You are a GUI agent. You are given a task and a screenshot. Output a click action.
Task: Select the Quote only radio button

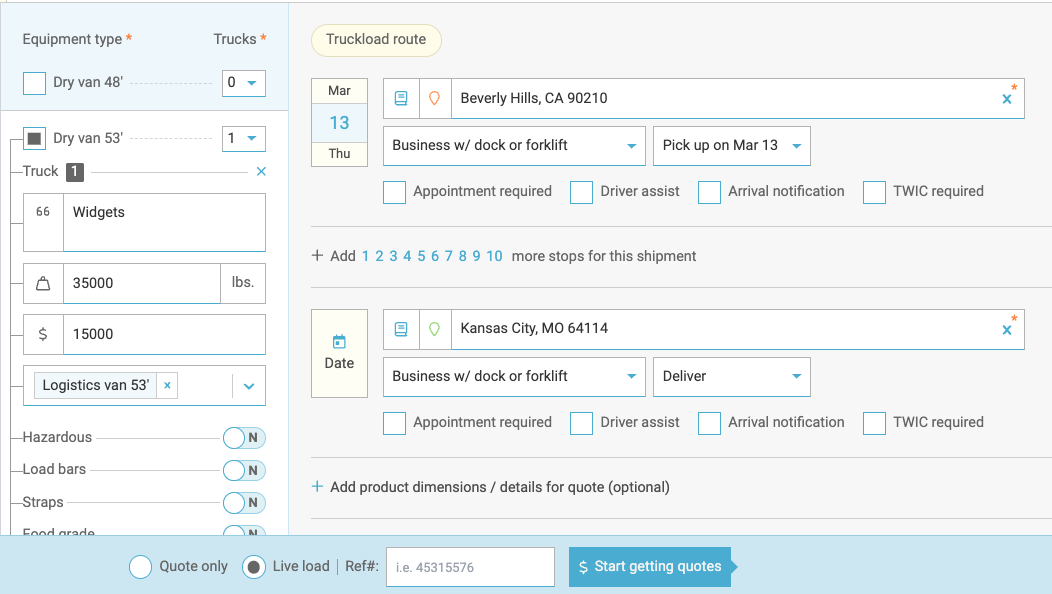coord(141,567)
